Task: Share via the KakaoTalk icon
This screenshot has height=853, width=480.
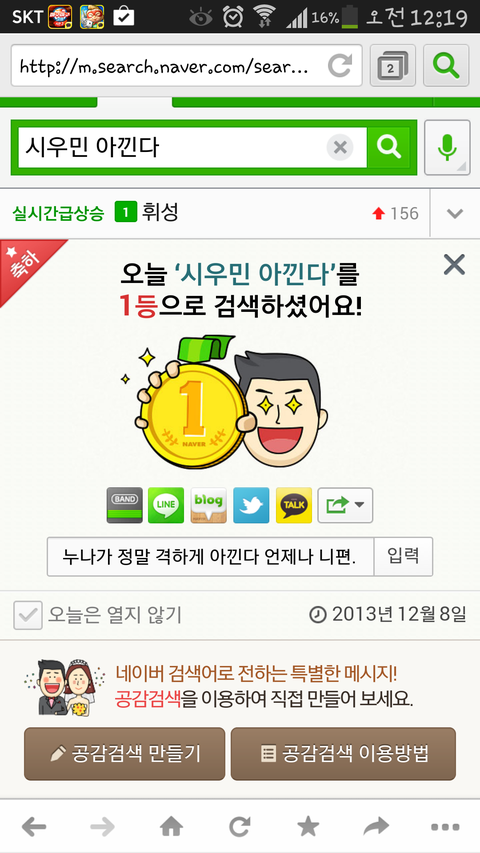Action: (x=294, y=505)
